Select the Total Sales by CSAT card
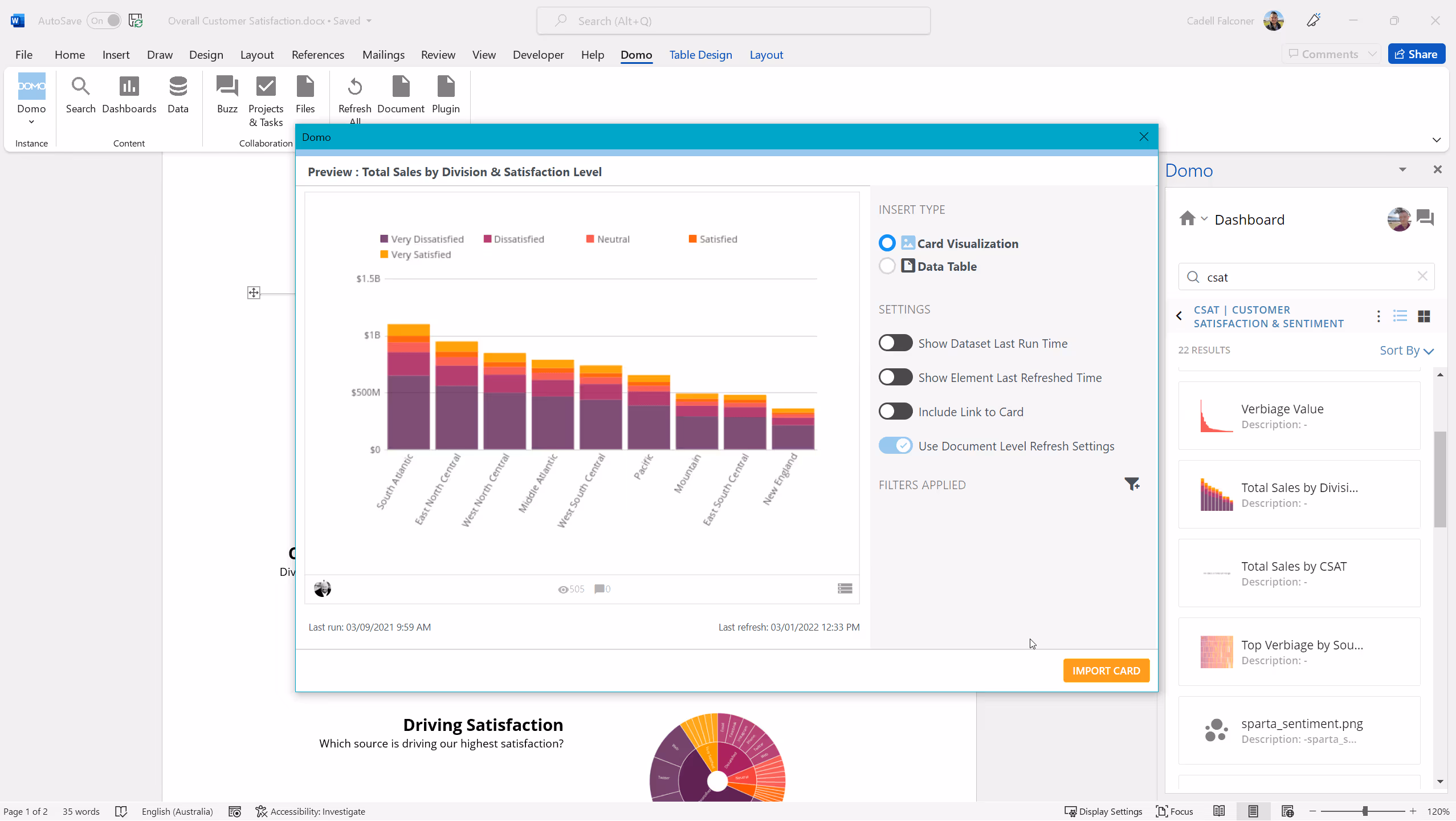The width and height of the screenshot is (1456, 821). 1299,573
